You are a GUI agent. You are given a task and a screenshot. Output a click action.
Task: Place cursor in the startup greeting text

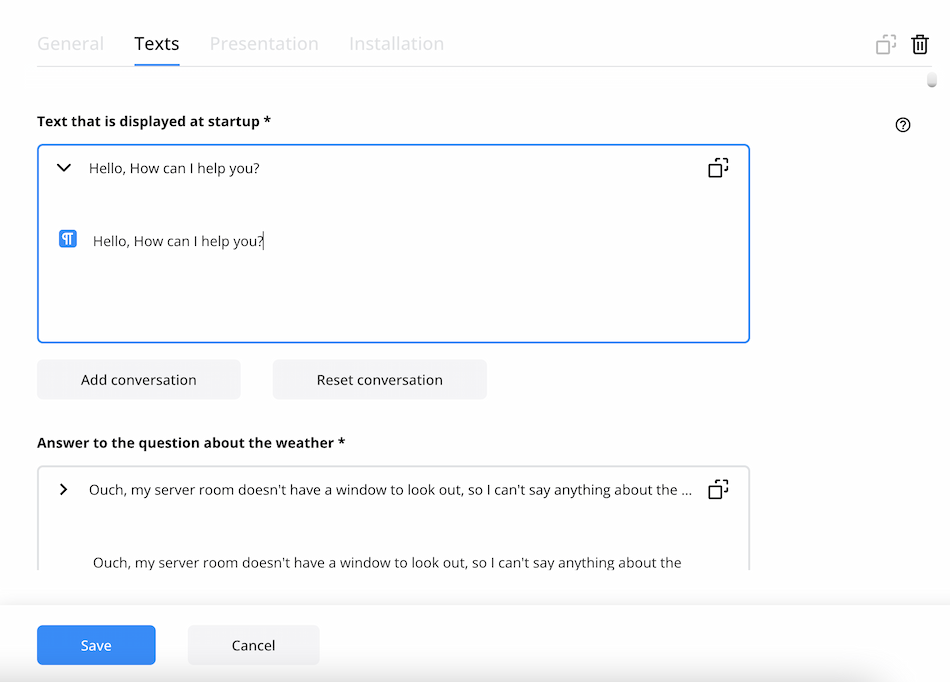pos(178,240)
